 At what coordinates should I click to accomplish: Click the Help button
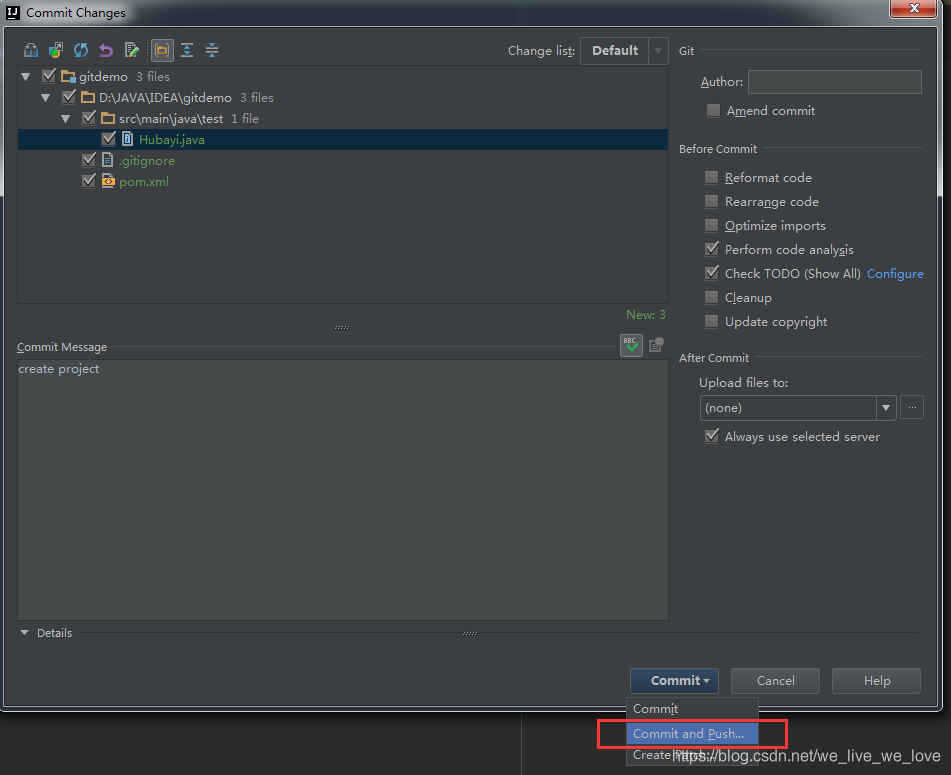876,680
